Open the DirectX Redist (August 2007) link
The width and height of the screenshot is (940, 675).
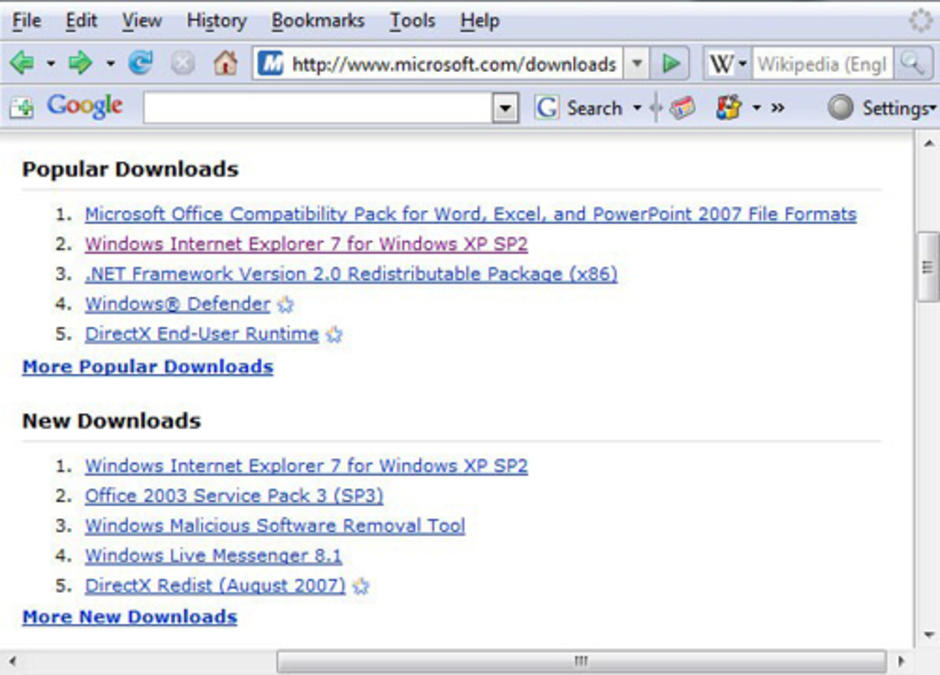[x=215, y=586]
